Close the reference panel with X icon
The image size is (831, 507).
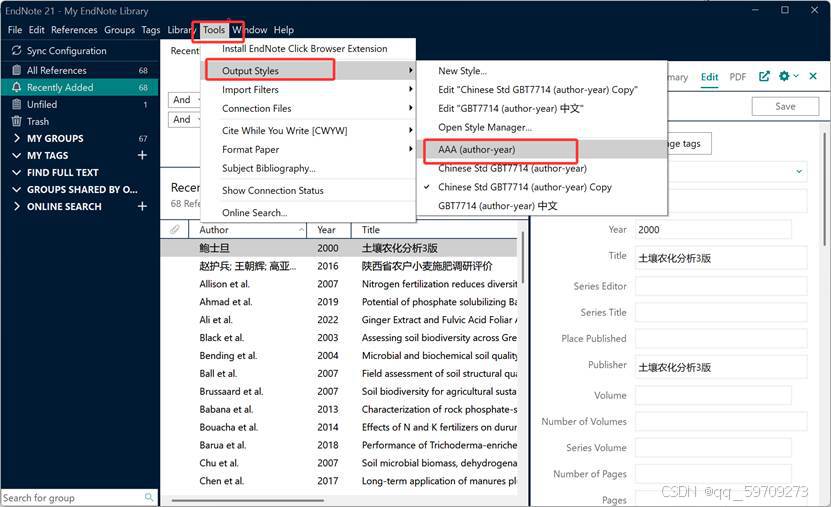813,76
